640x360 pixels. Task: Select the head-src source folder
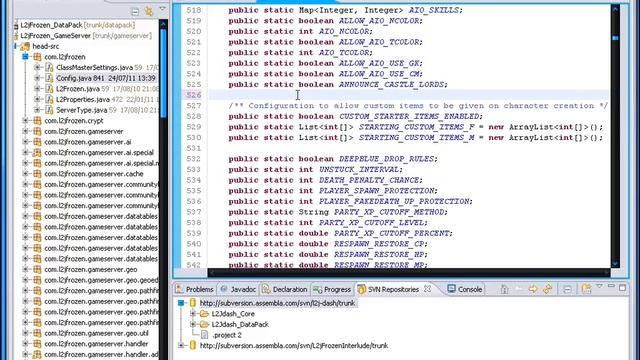46,47
